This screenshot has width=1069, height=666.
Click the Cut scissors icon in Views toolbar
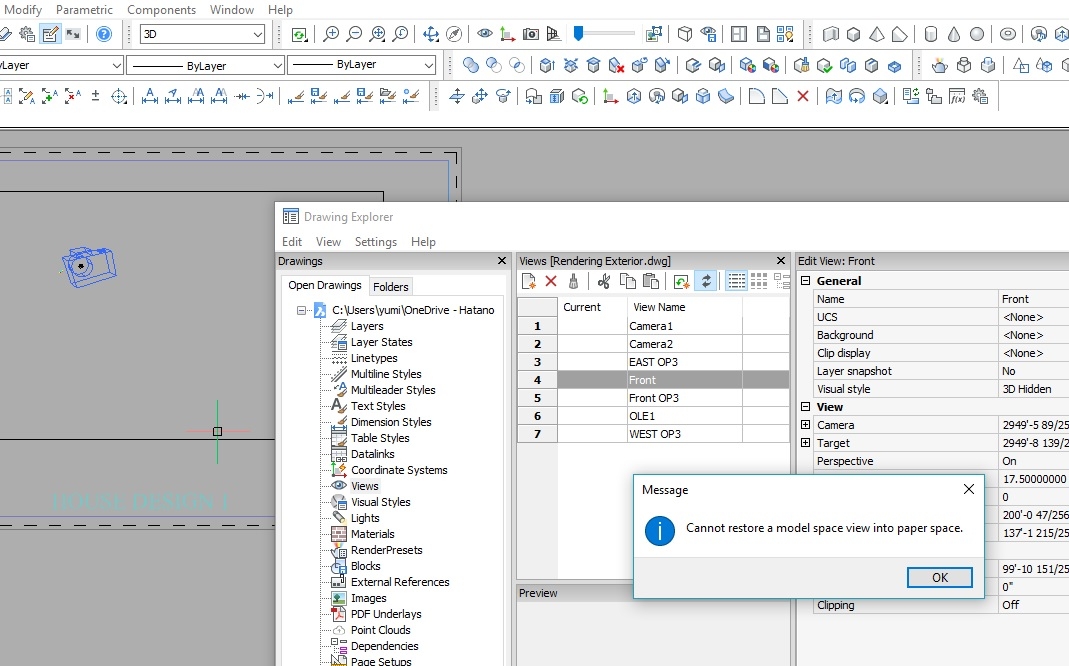pos(603,281)
